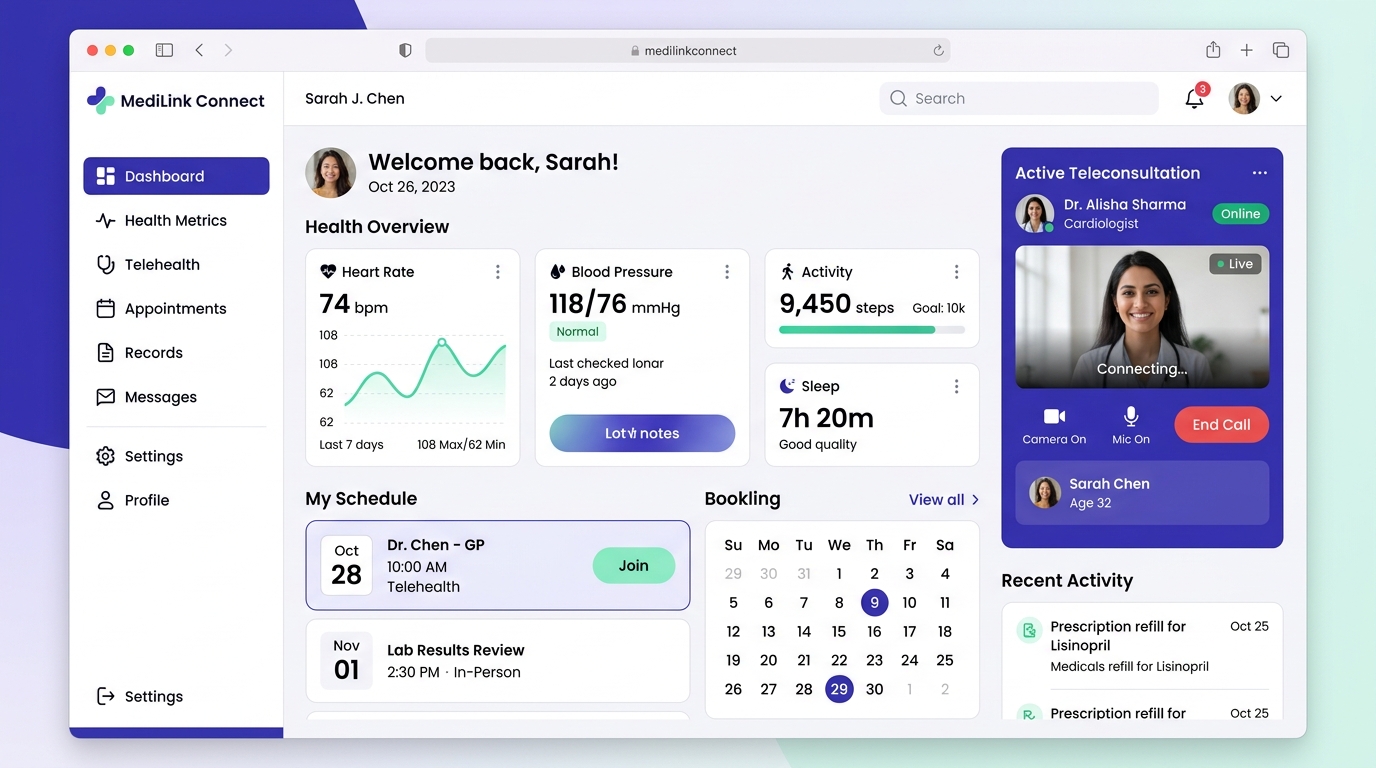Image resolution: width=1376 pixels, height=768 pixels.
Task: Open Blood Pressure card options menu
Action: pyautogui.click(x=727, y=272)
